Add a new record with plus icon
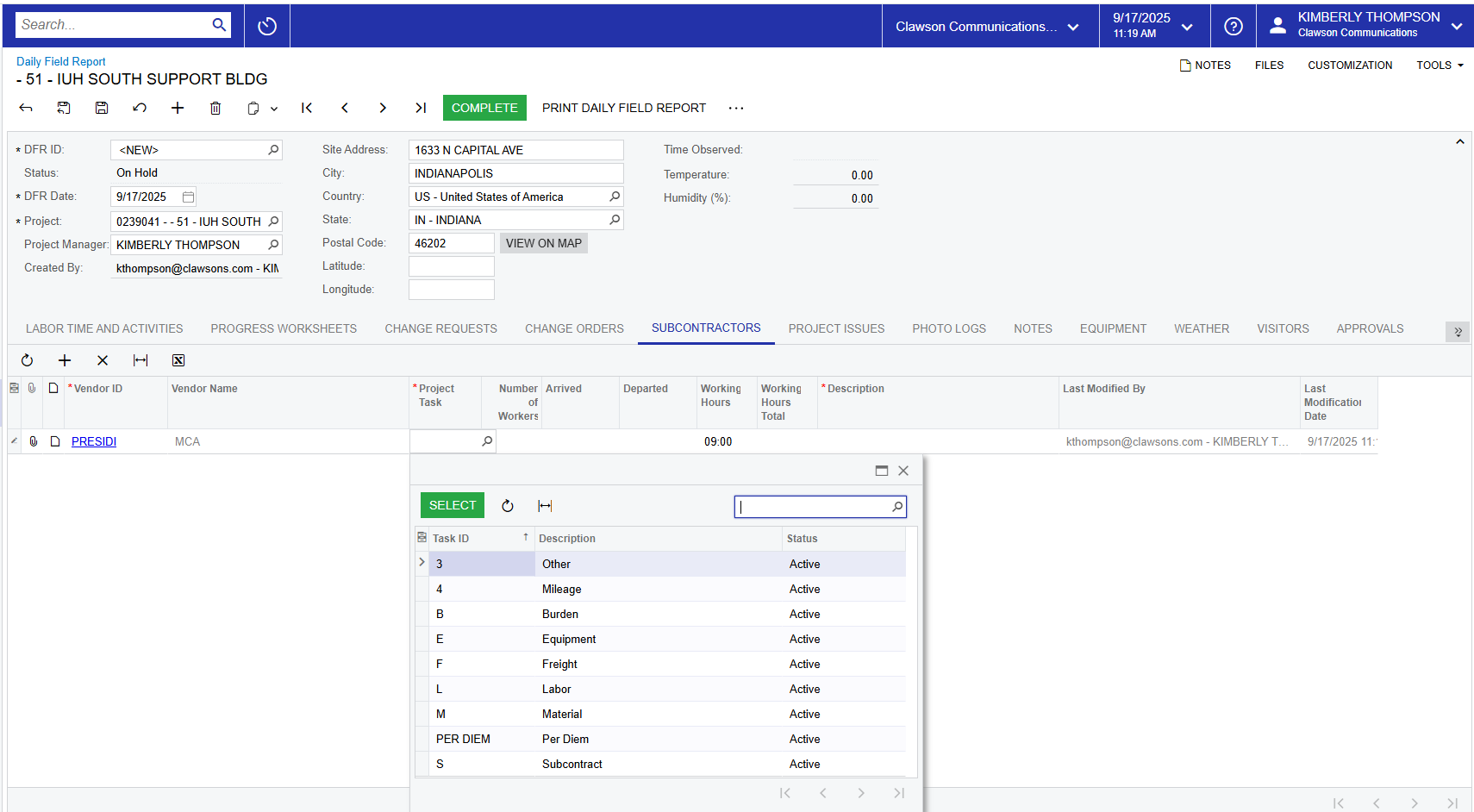1474x812 pixels. pyautogui.click(x=178, y=108)
